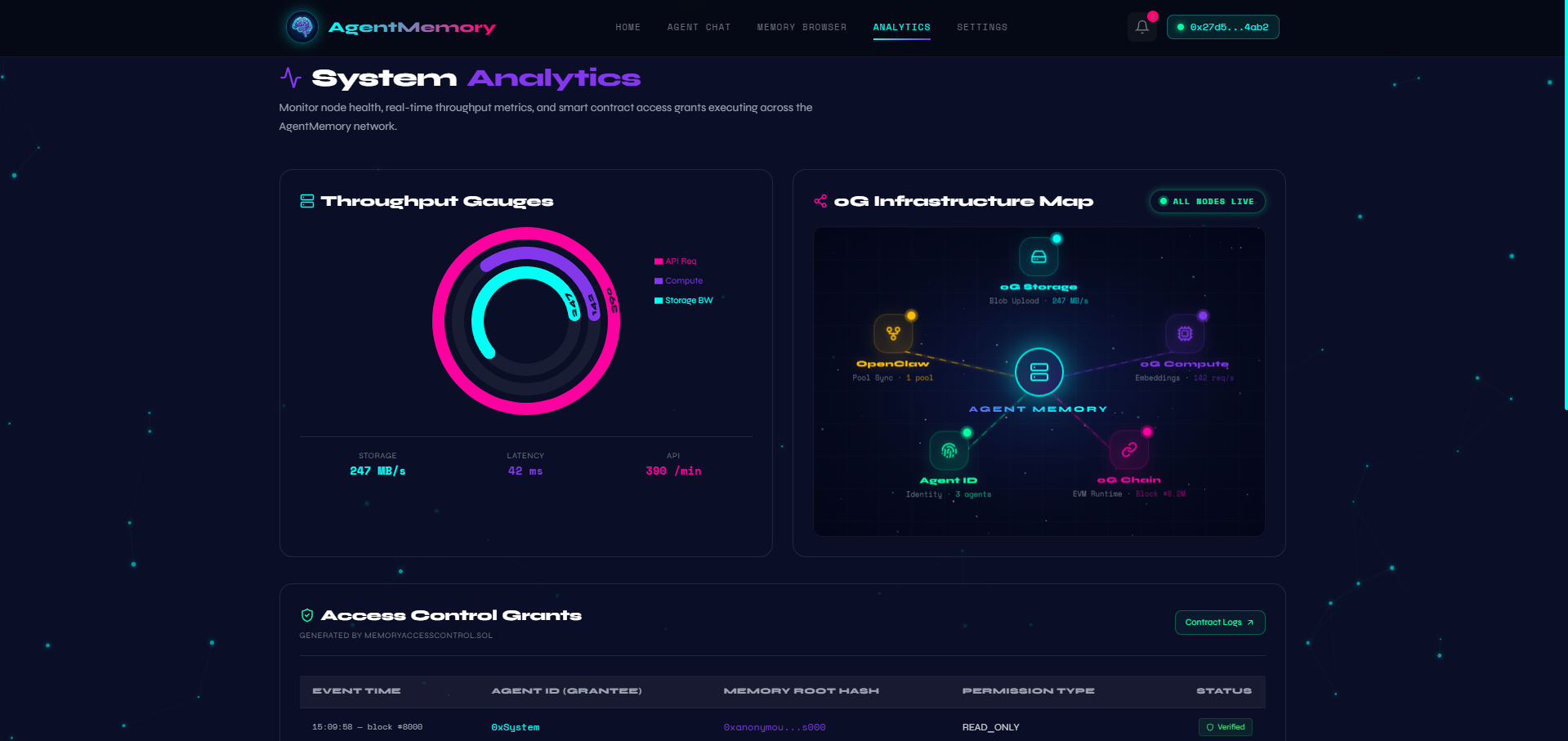
Task: Select the 0G Compute chip icon
Action: pyautogui.click(x=1185, y=333)
